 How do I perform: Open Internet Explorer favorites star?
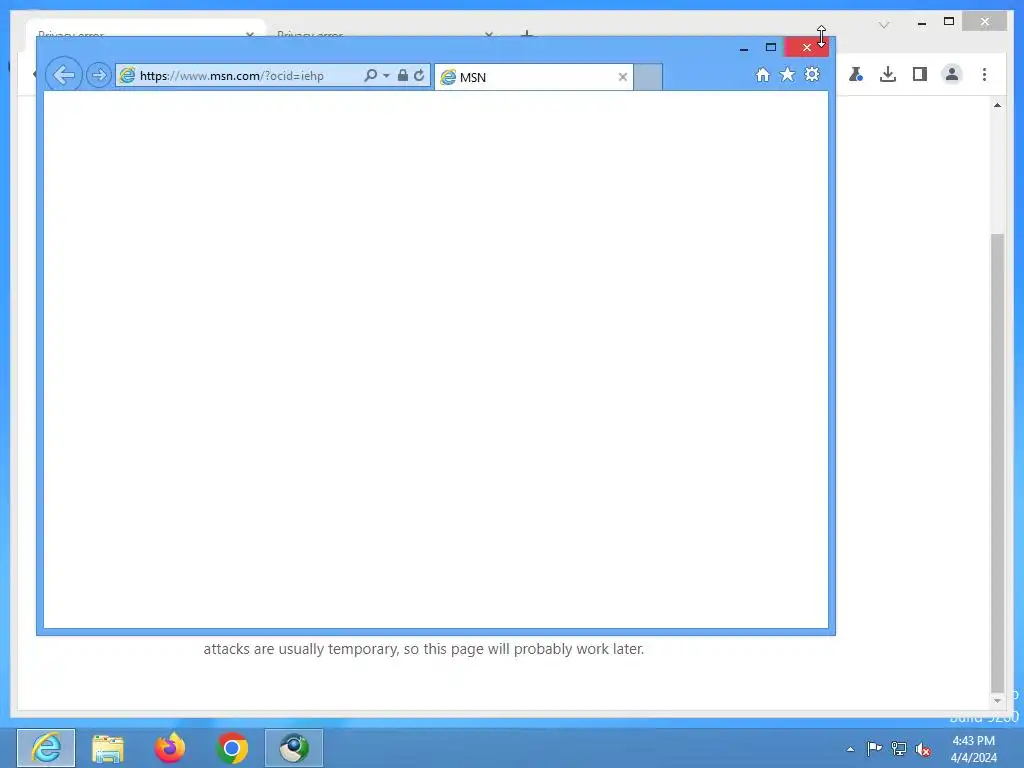click(x=788, y=74)
